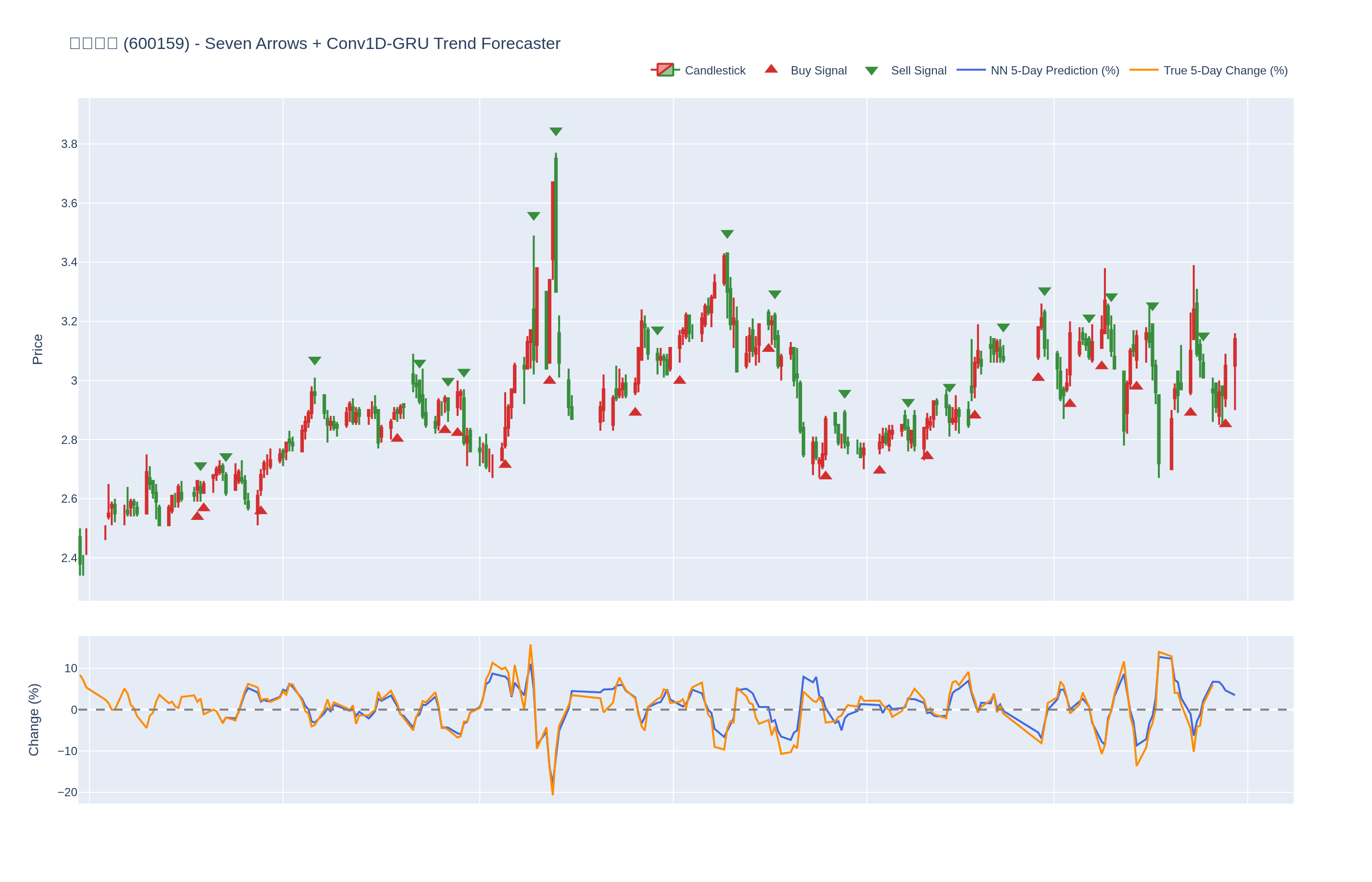Click the Price y-axis title

37,349
